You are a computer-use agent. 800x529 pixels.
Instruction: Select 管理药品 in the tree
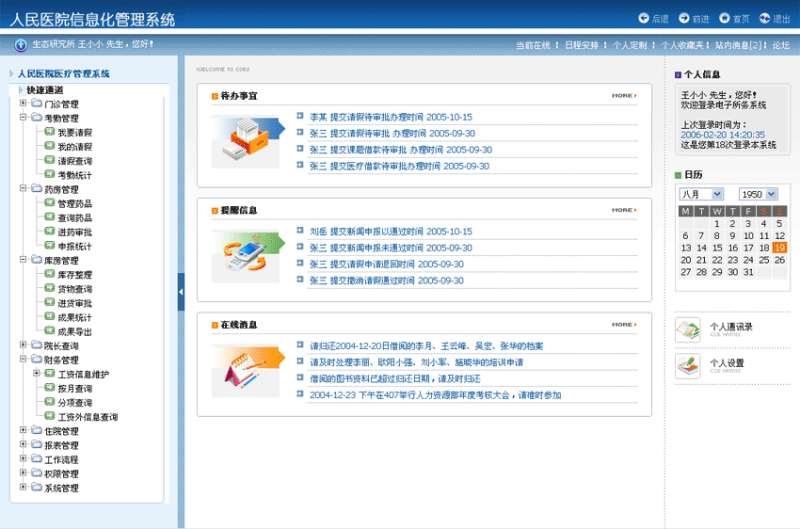point(75,204)
